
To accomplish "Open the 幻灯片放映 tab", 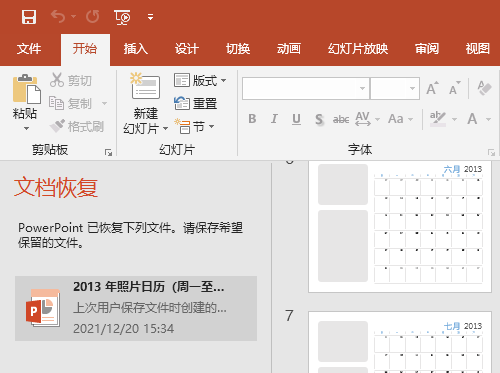I will (x=358, y=49).
